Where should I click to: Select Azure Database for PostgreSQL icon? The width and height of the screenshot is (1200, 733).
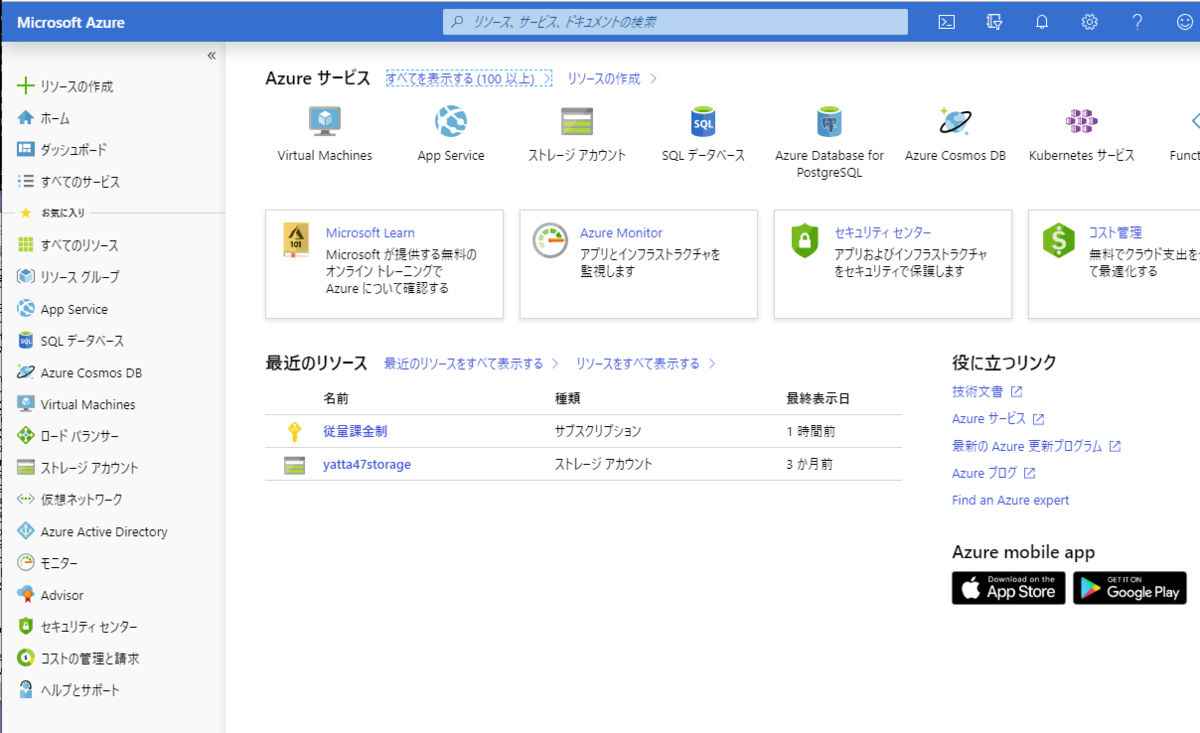point(829,120)
